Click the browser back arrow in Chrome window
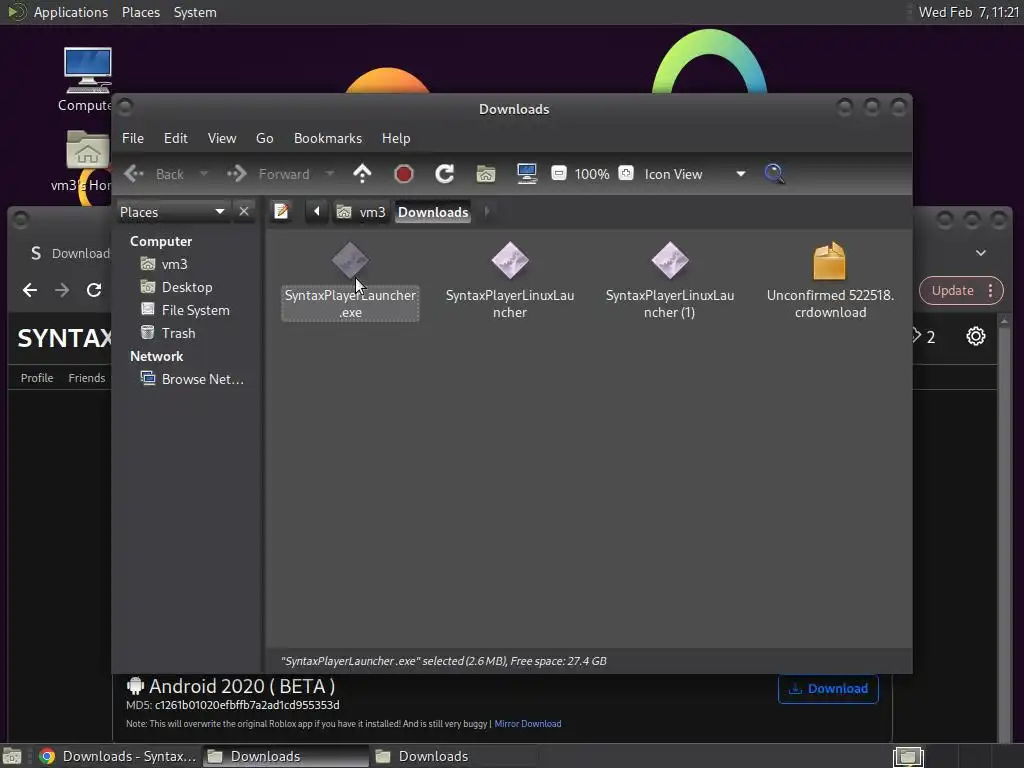The image size is (1024, 768). click(30, 290)
